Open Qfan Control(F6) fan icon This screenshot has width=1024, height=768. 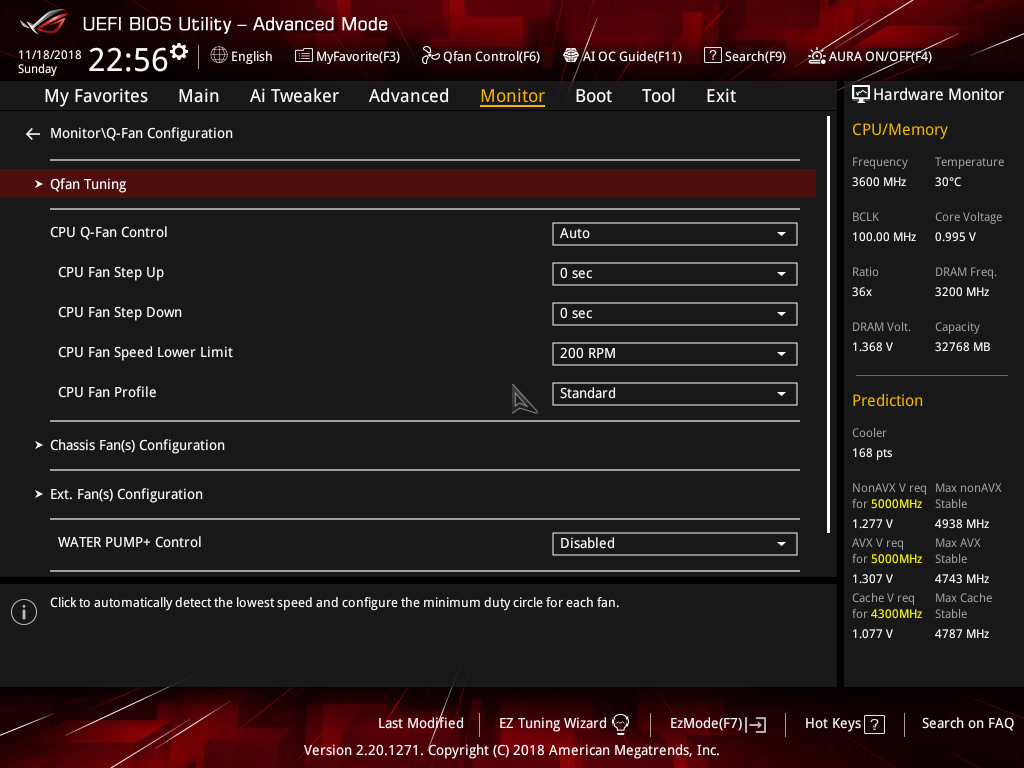pyautogui.click(x=430, y=56)
